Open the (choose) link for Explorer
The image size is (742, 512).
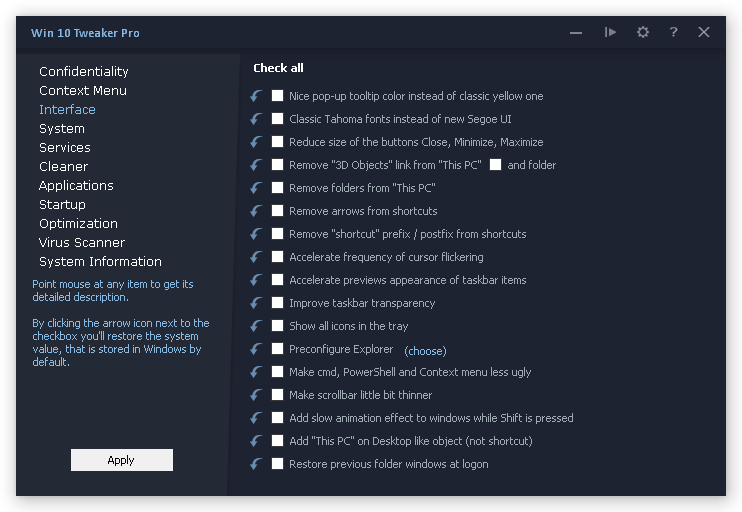[425, 351]
